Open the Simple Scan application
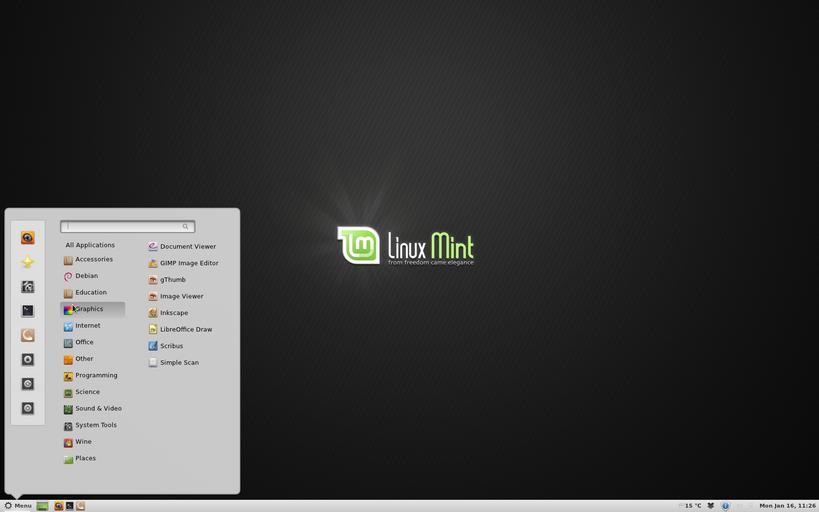The image size is (819, 512). (x=178, y=363)
